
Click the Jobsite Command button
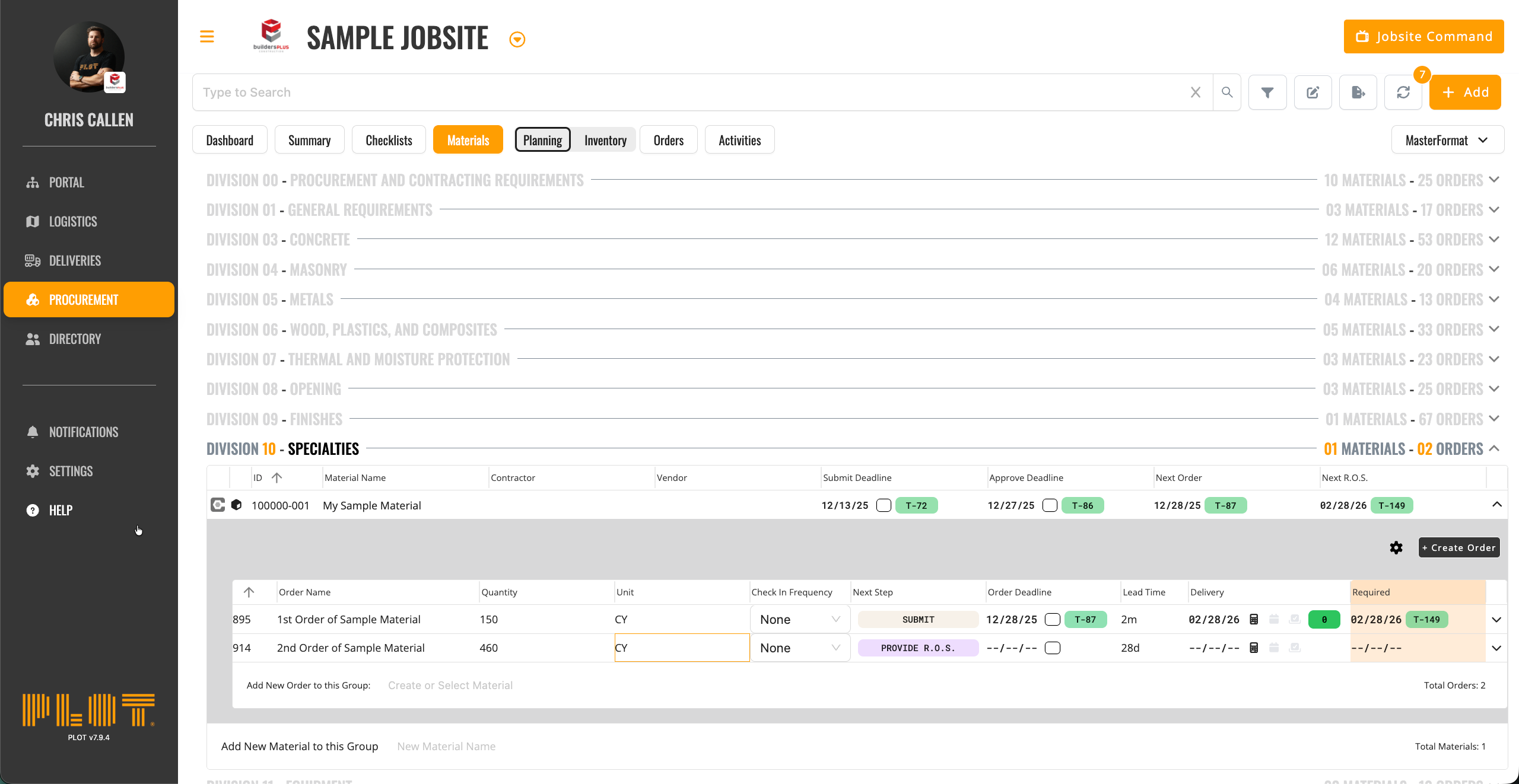[1423, 37]
